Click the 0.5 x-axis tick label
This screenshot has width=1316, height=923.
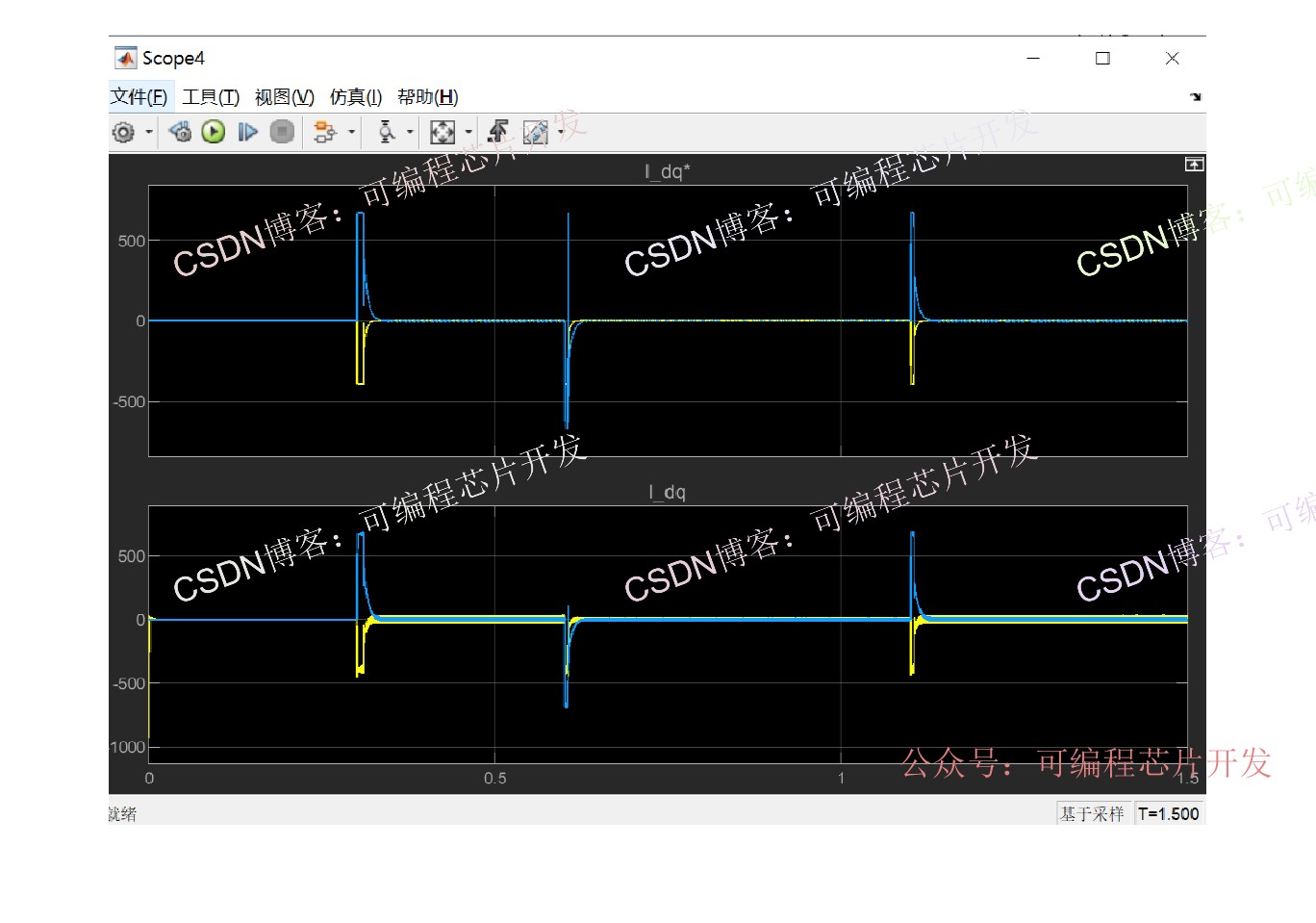[494, 779]
